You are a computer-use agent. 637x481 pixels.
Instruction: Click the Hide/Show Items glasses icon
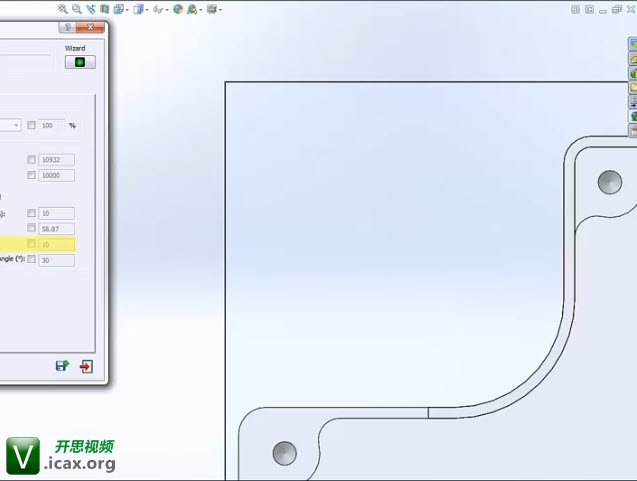[158, 9]
